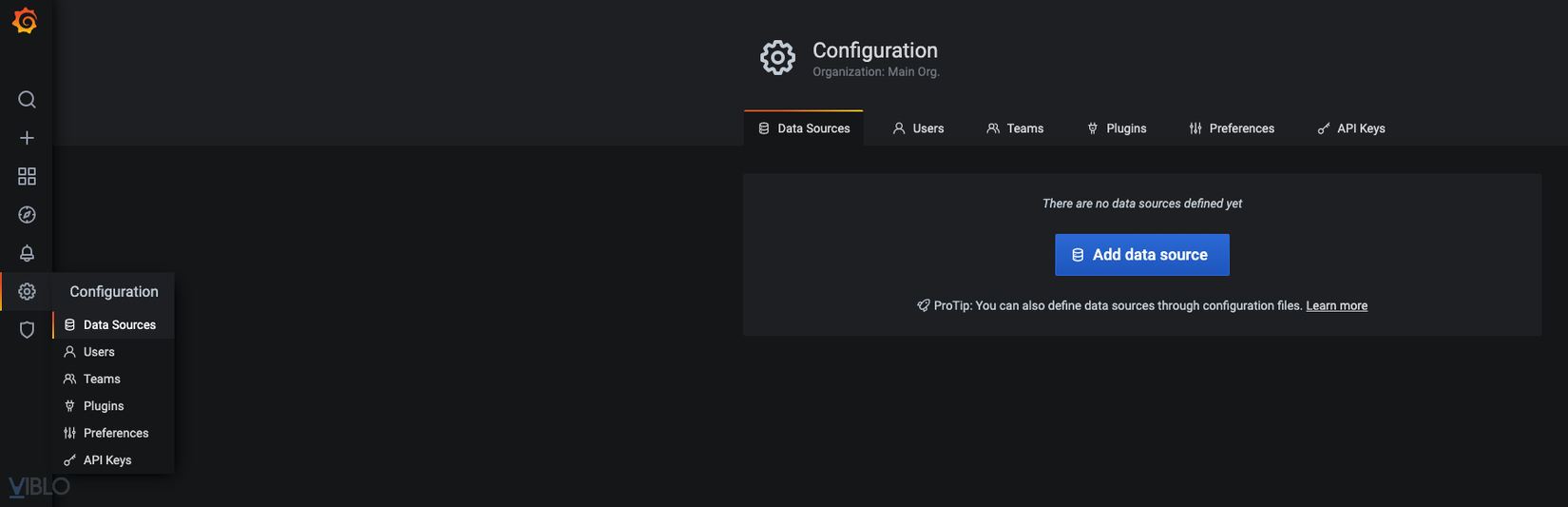Viewport: 1568px width, 507px height.
Task: Open the Server Admin shield icon
Action: click(x=27, y=330)
